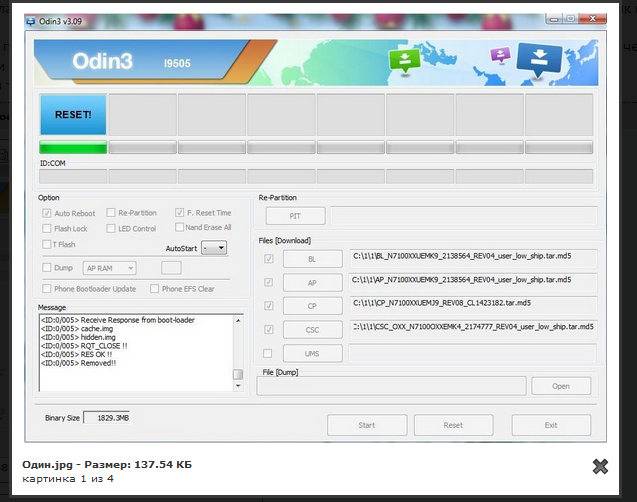Click the 'Removed!!' log line
The width and height of the screenshot is (637, 502).
click(78, 363)
